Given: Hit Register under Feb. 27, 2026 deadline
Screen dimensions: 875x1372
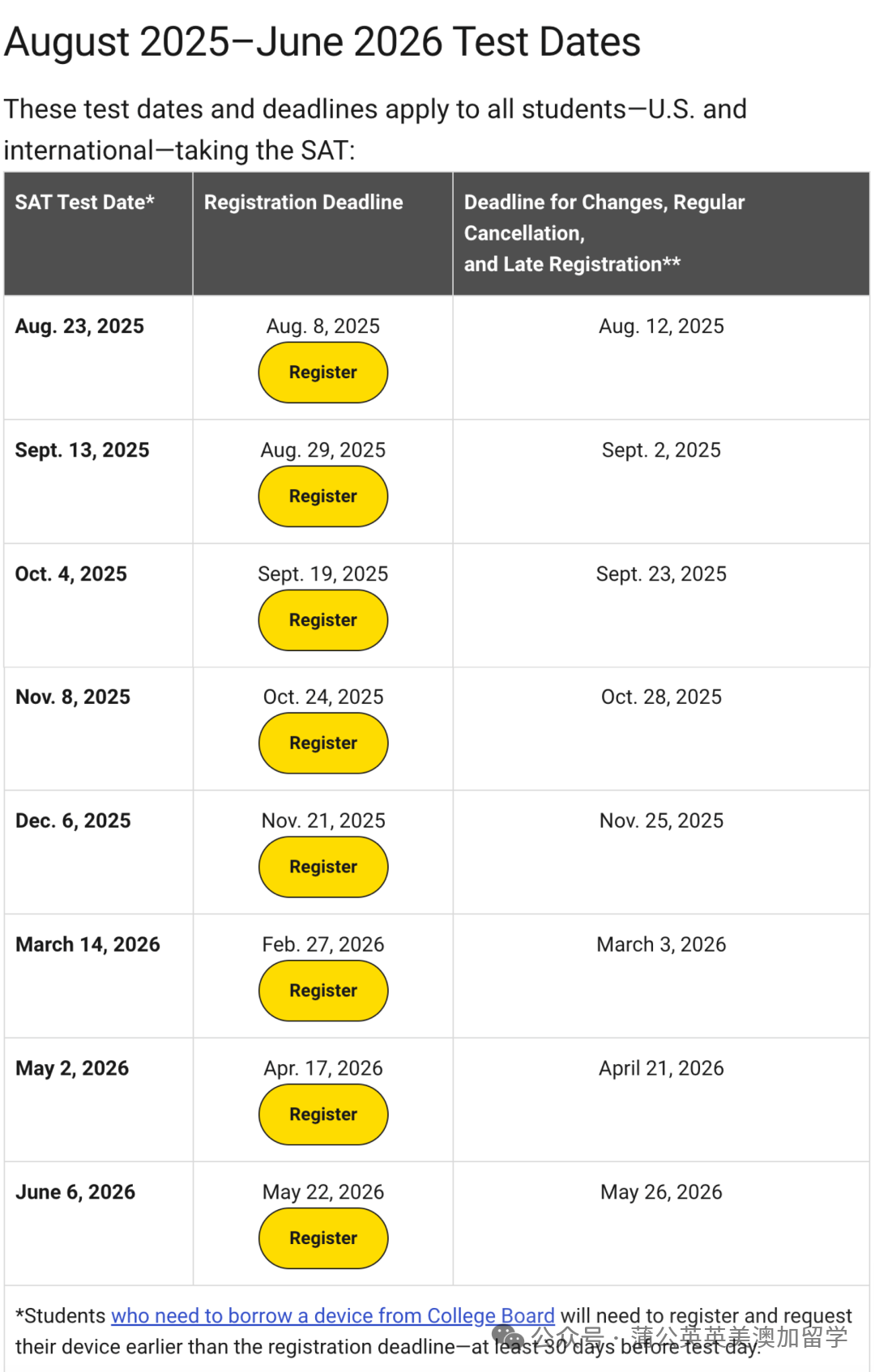Looking at the screenshot, I should click(x=322, y=991).
